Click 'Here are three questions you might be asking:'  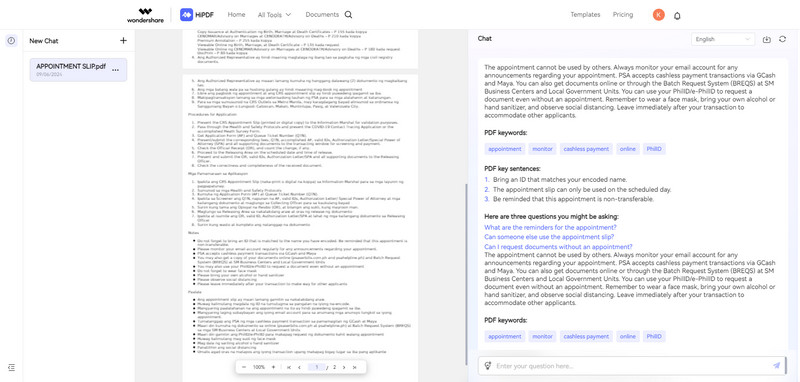pos(552,216)
